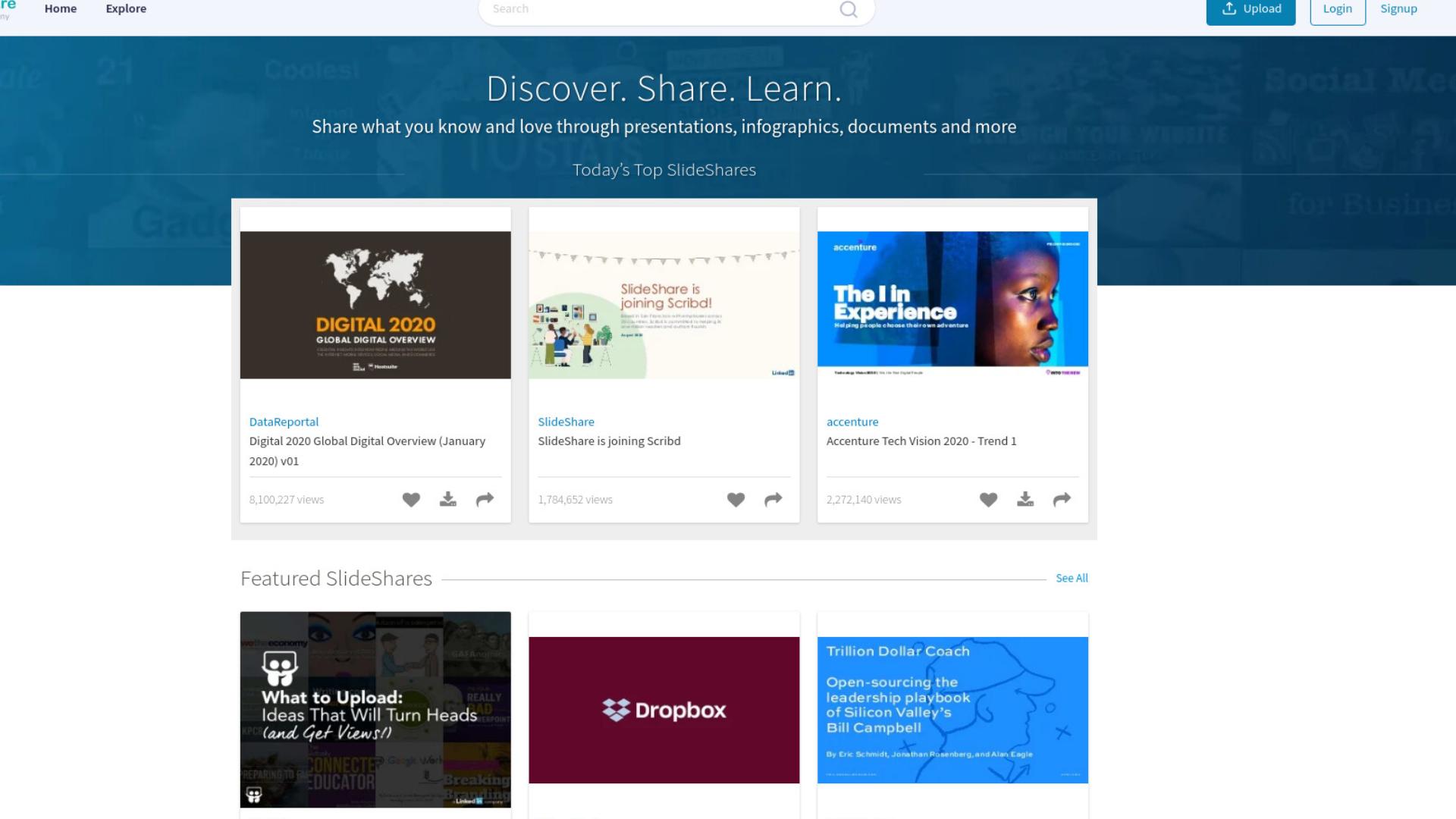Click the 2,272,140 views count
Image resolution: width=1456 pixels, height=819 pixels.
864,500
